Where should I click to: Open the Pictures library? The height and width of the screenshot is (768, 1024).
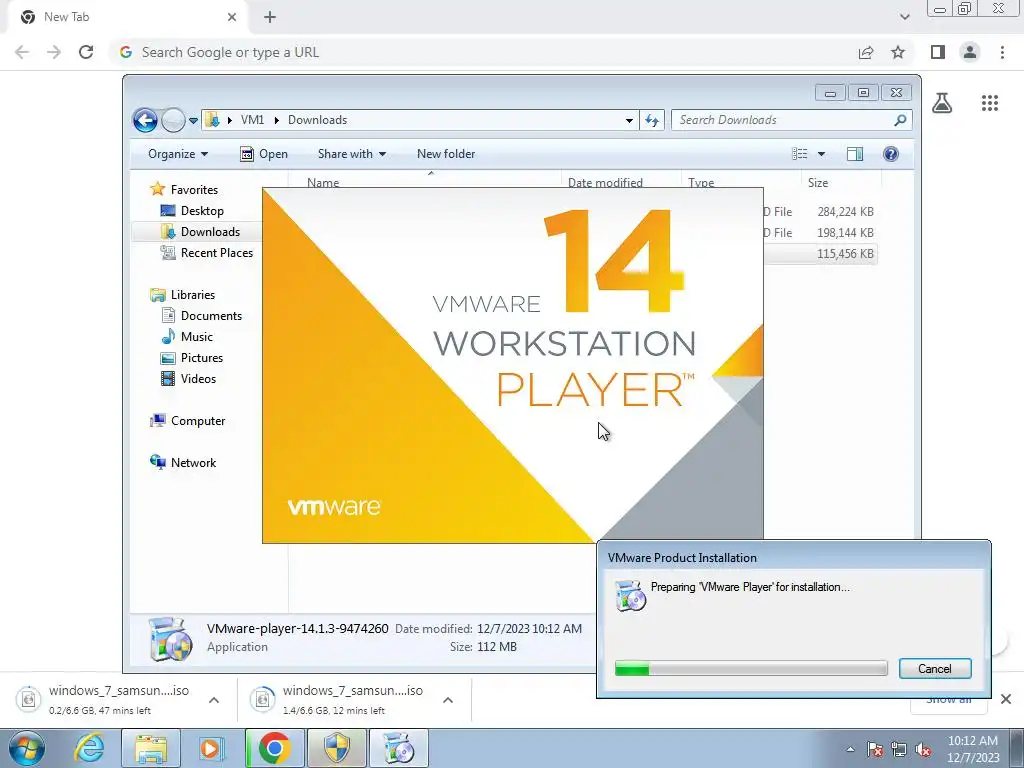192,358
